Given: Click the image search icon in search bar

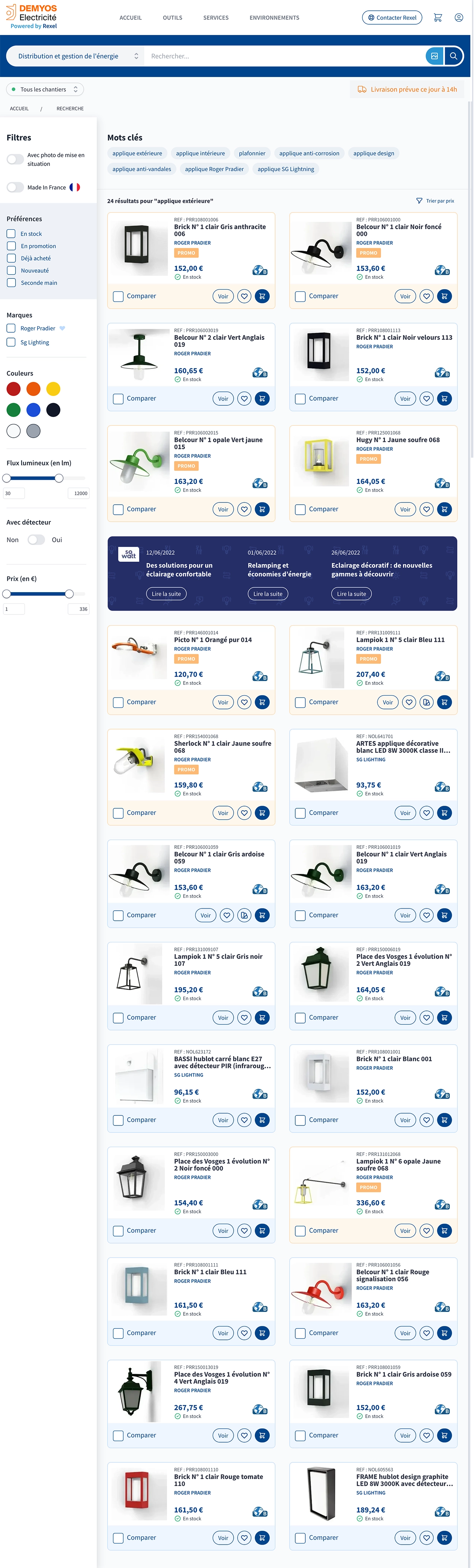Looking at the screenshot, I should tap(435, 56).
